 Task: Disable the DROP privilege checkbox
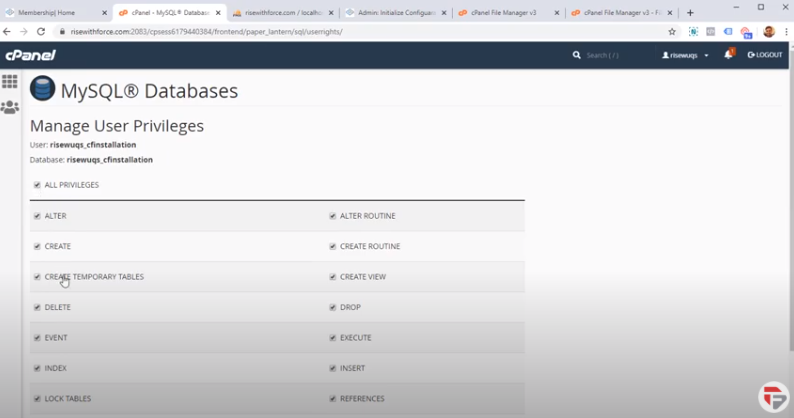(333, 307)
